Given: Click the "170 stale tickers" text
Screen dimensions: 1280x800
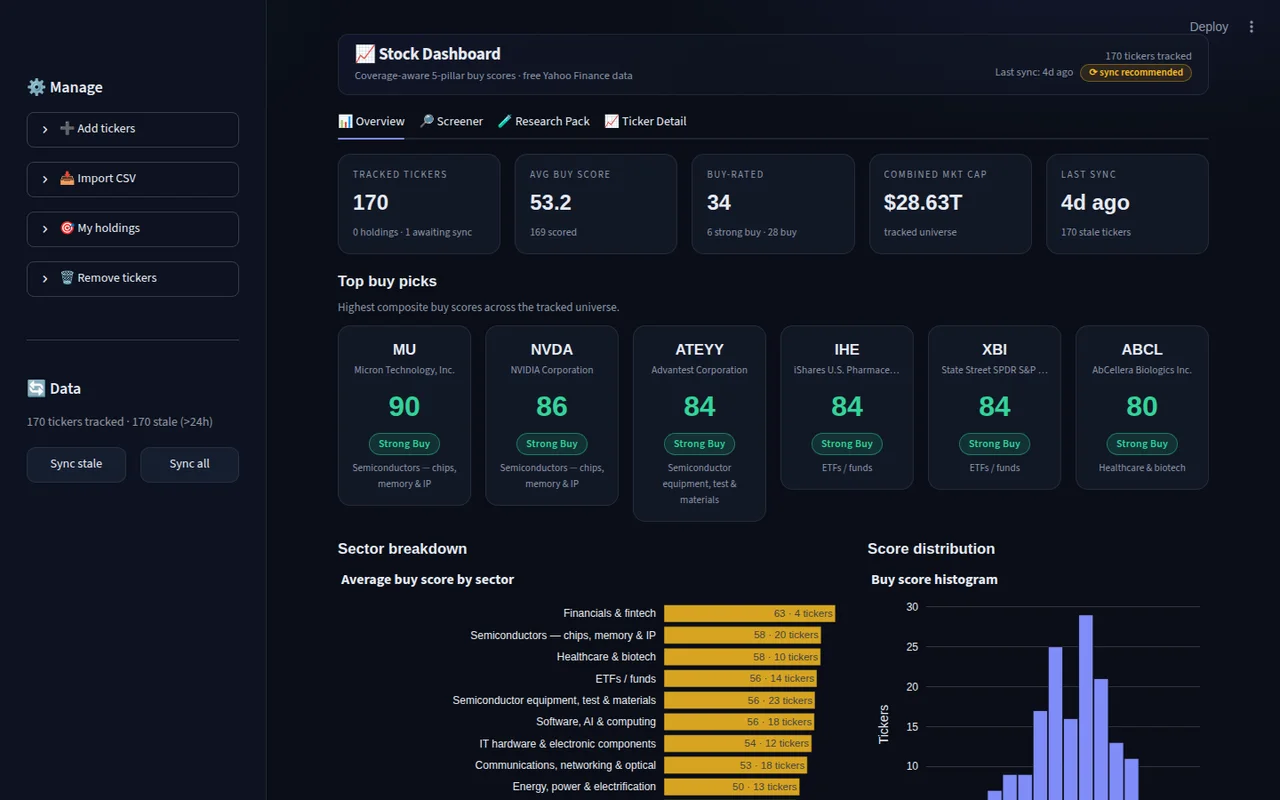Looking at the screenshot, I should [1096, 232].
